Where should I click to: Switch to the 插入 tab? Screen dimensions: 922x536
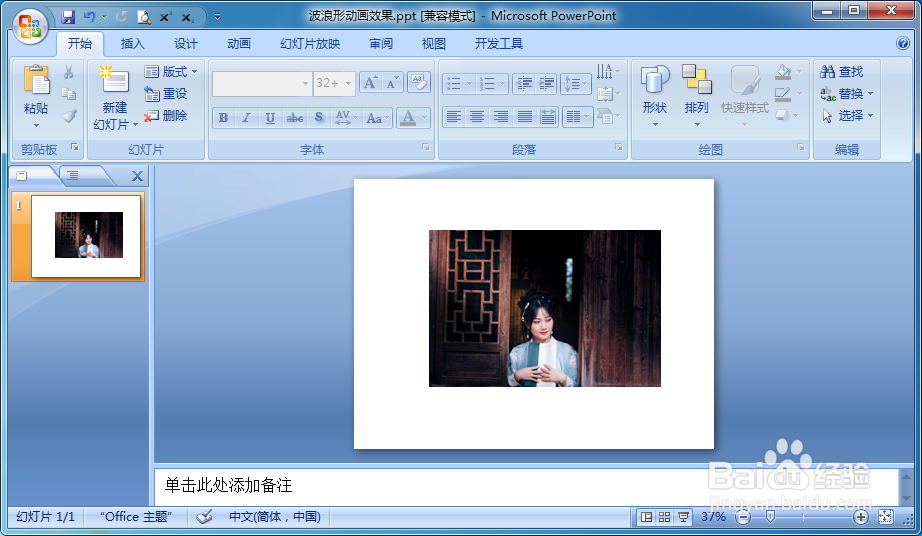[x=132, y=43]
